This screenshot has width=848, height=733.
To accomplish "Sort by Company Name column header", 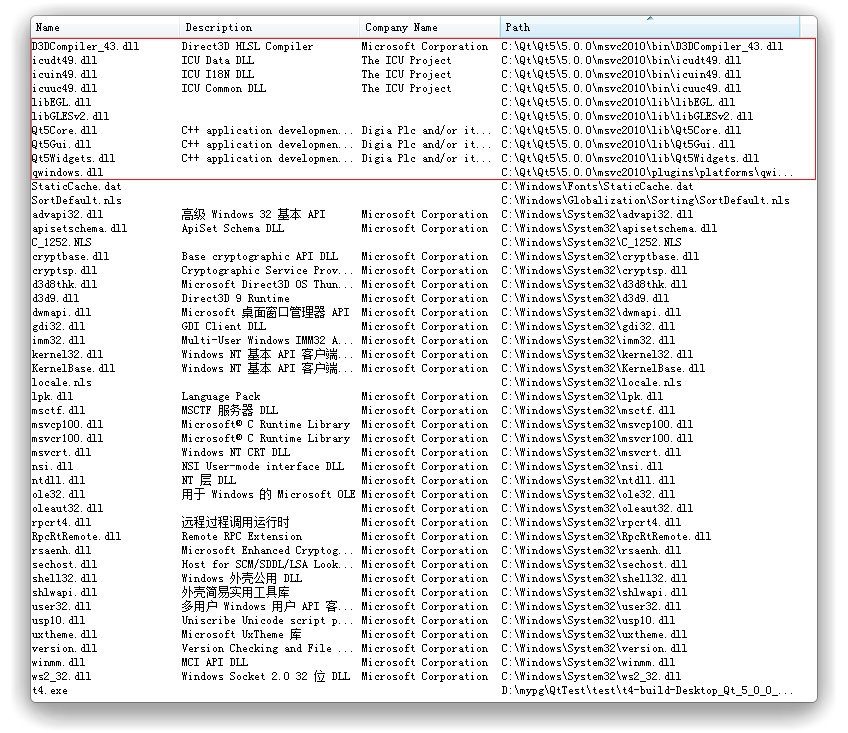I will (x=428, y=28).
